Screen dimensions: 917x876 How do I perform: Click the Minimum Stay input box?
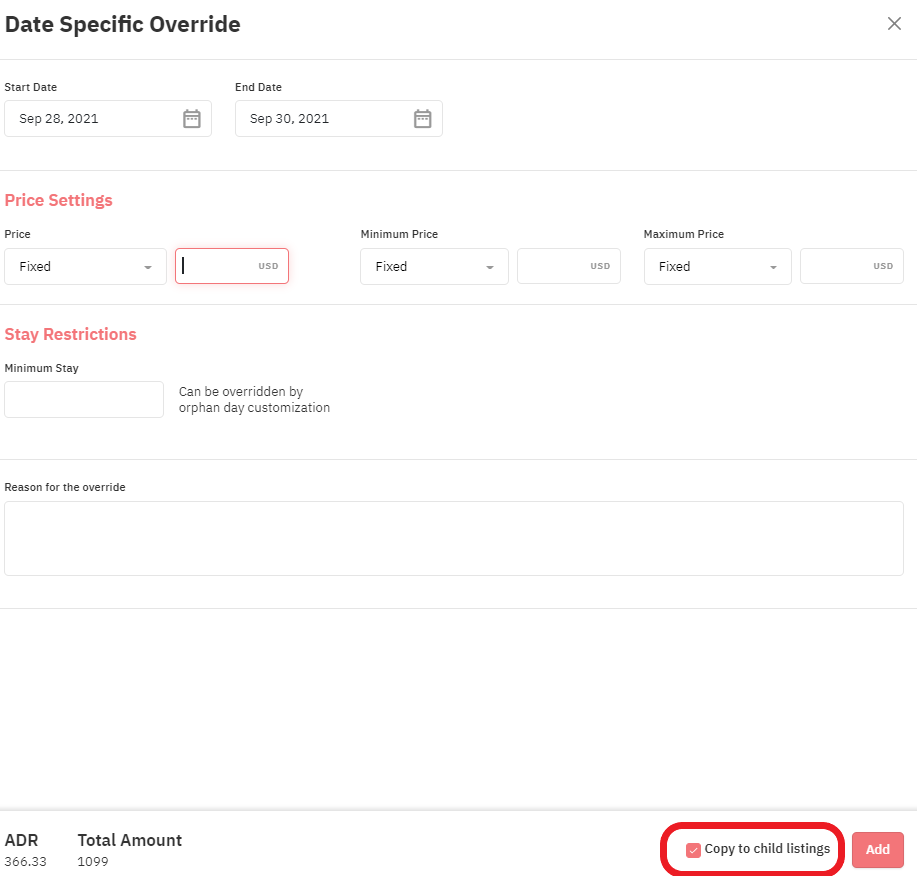tap(84, 399)
